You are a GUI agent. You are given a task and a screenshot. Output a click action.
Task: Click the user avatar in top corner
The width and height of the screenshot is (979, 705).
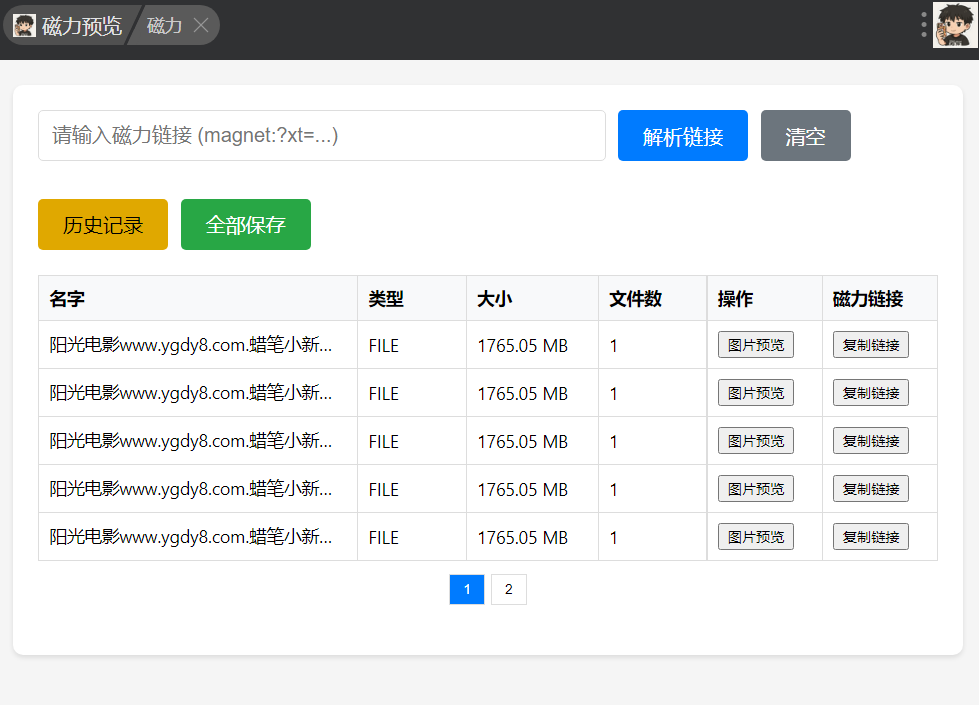click(x=954, y=25)
